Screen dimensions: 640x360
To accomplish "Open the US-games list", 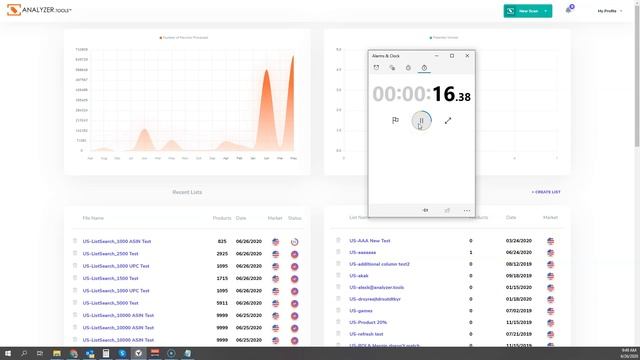I will pyautogui.click(x=361, y=311).
